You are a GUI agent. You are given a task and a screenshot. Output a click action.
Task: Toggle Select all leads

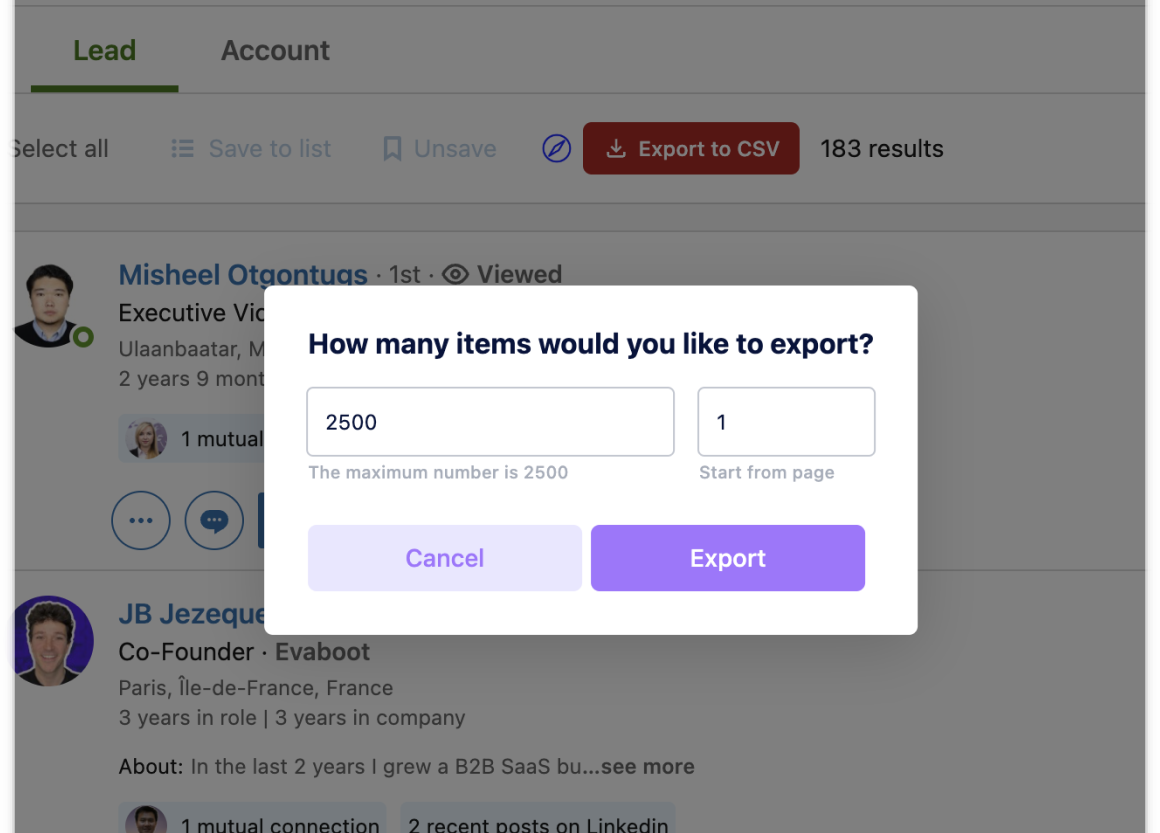click(57, 149)
